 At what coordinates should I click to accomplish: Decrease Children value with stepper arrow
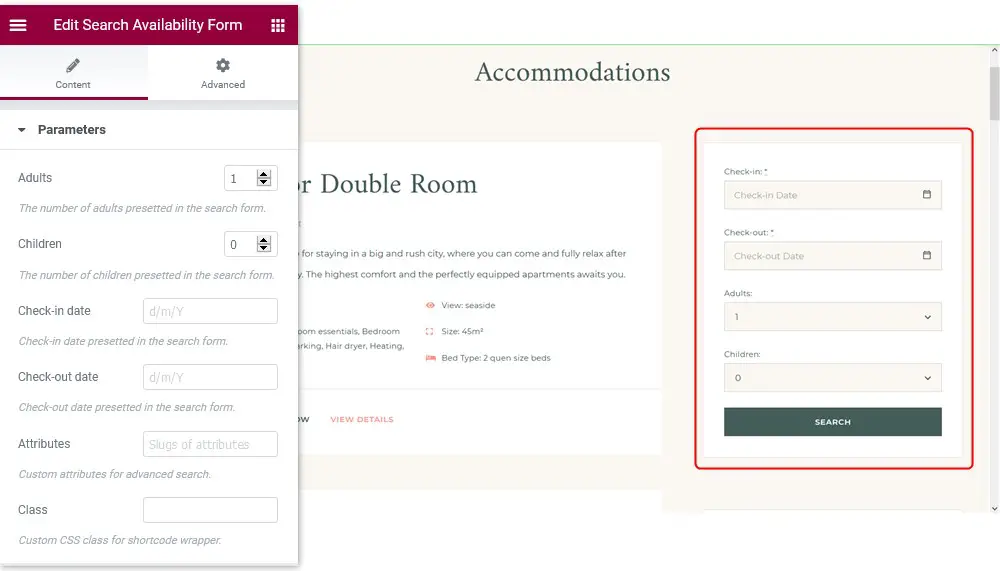264,249
